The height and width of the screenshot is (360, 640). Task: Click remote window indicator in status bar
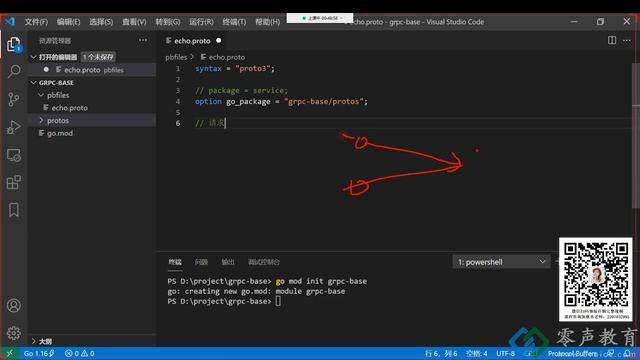(9, 353)
